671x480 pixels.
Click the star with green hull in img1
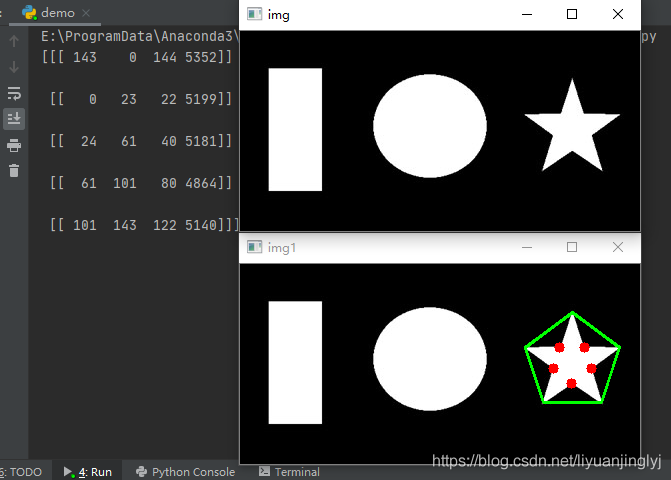[x=572, y=360]
